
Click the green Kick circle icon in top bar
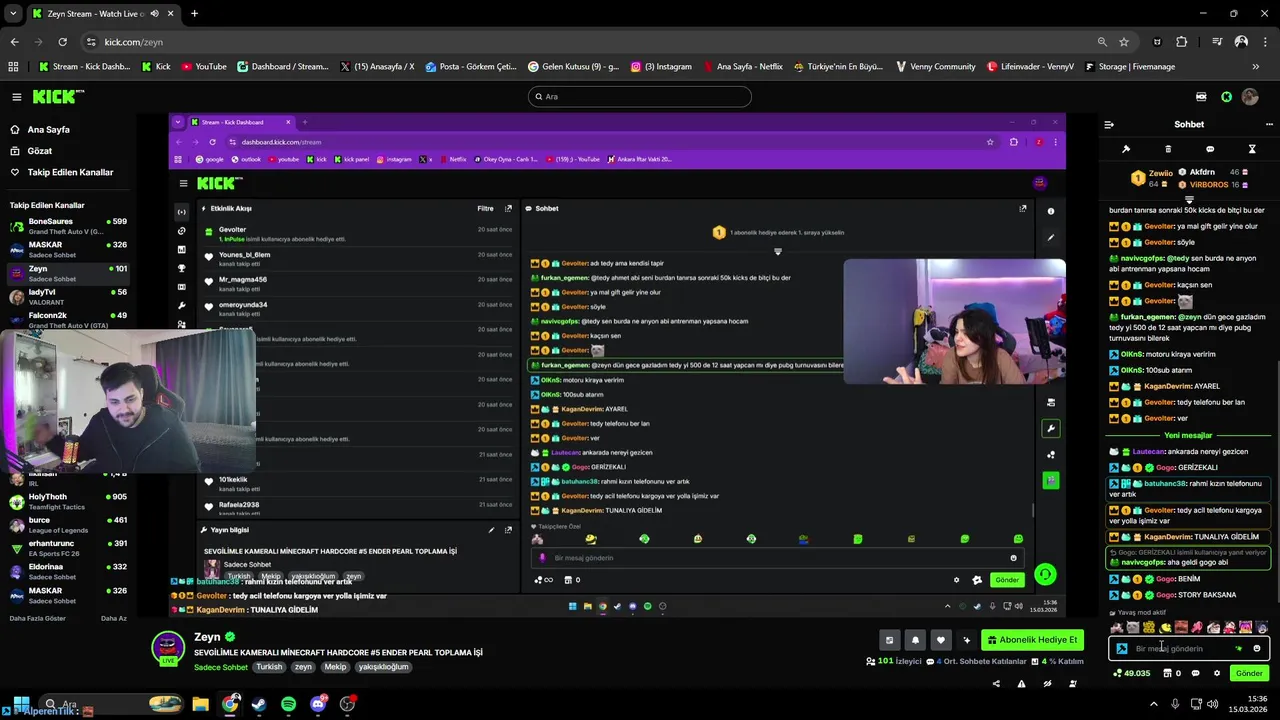[1227, 97]
